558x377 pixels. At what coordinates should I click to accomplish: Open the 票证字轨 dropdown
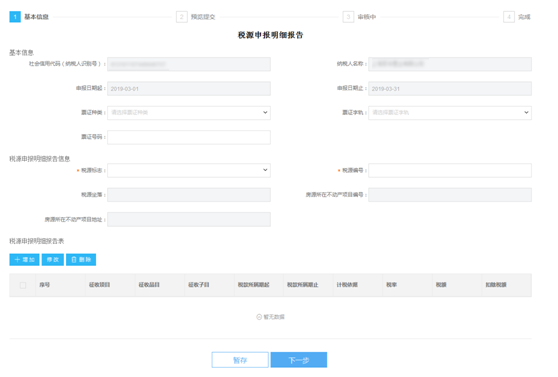click(x=450, y=112)
